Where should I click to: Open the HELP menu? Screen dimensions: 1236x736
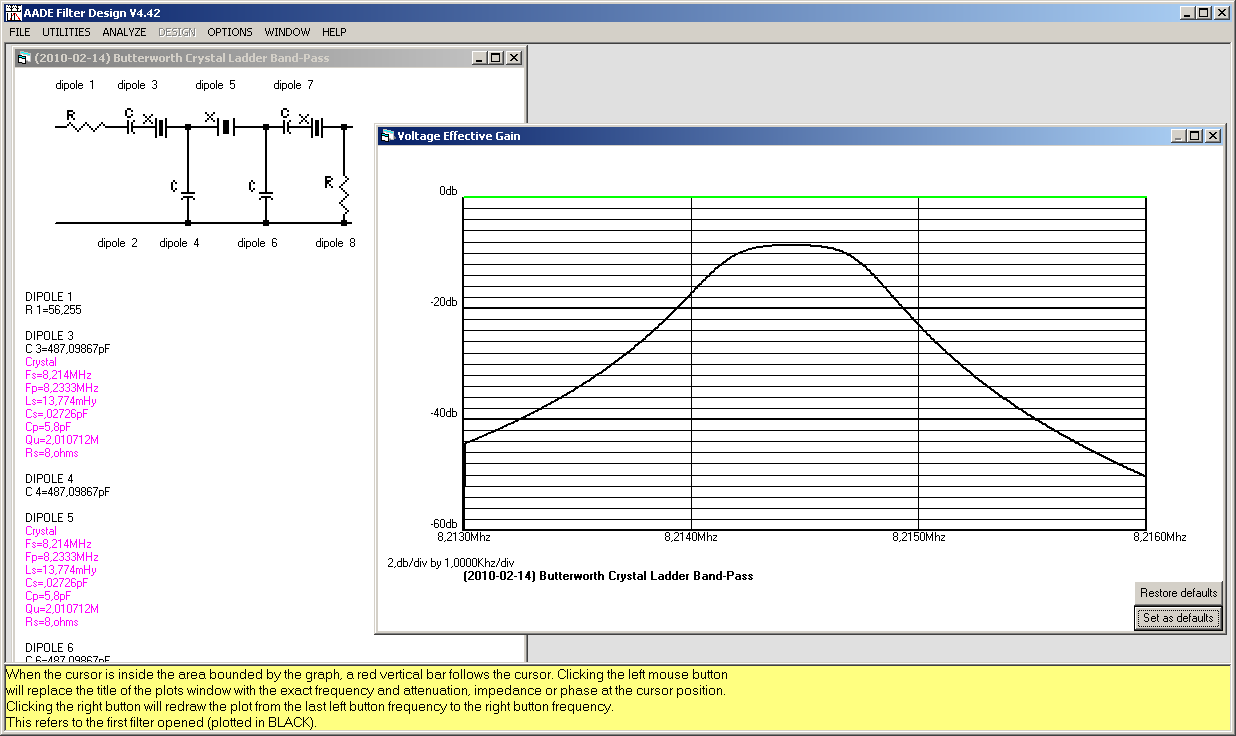334,32
